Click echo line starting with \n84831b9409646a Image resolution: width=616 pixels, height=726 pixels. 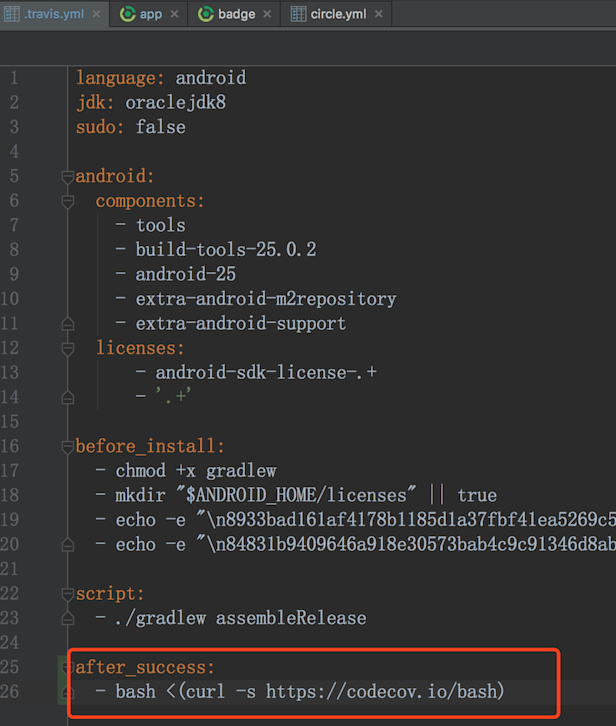coord(365,544)
